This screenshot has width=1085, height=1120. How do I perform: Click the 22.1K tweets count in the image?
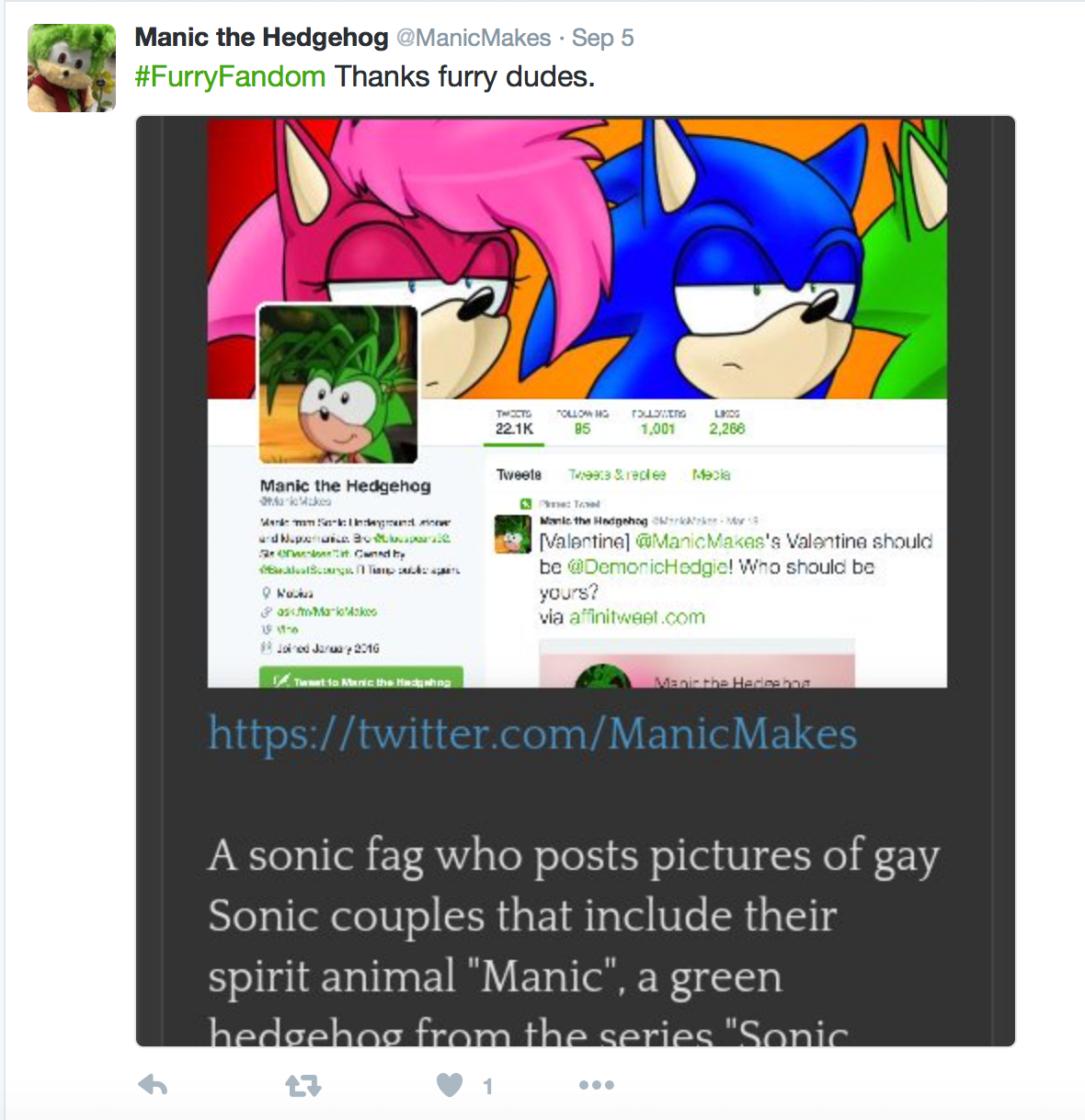tap(514, 429)
